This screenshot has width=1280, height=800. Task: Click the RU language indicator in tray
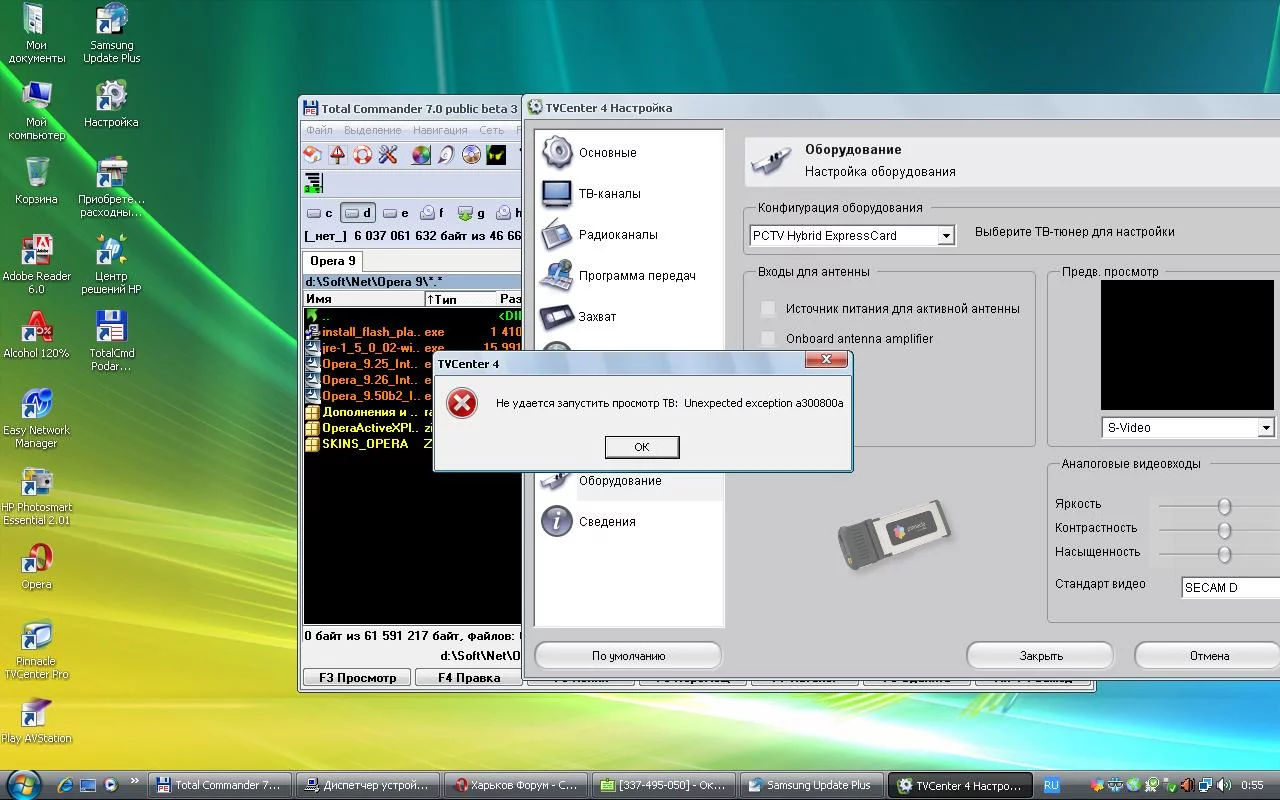pyautogui.click(x=1051, y=786)
